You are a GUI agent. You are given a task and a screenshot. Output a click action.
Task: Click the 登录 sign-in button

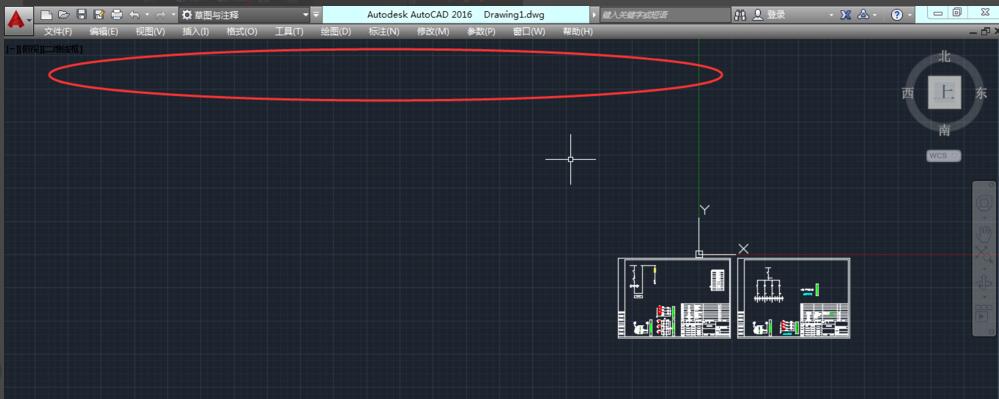tap(770, 14)
